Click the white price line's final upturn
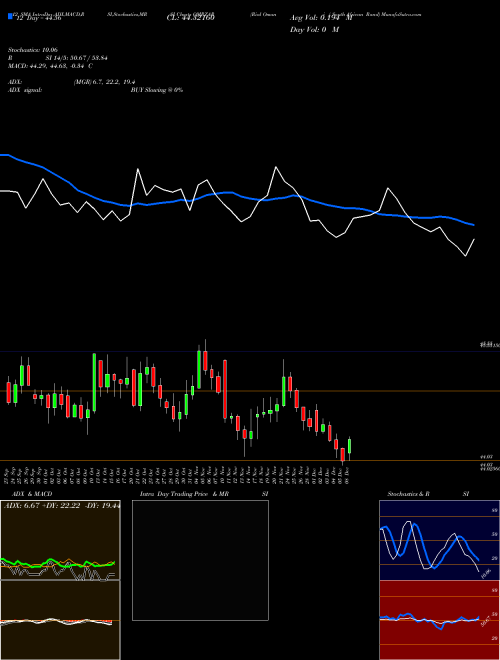 click(x=470, y=248)
